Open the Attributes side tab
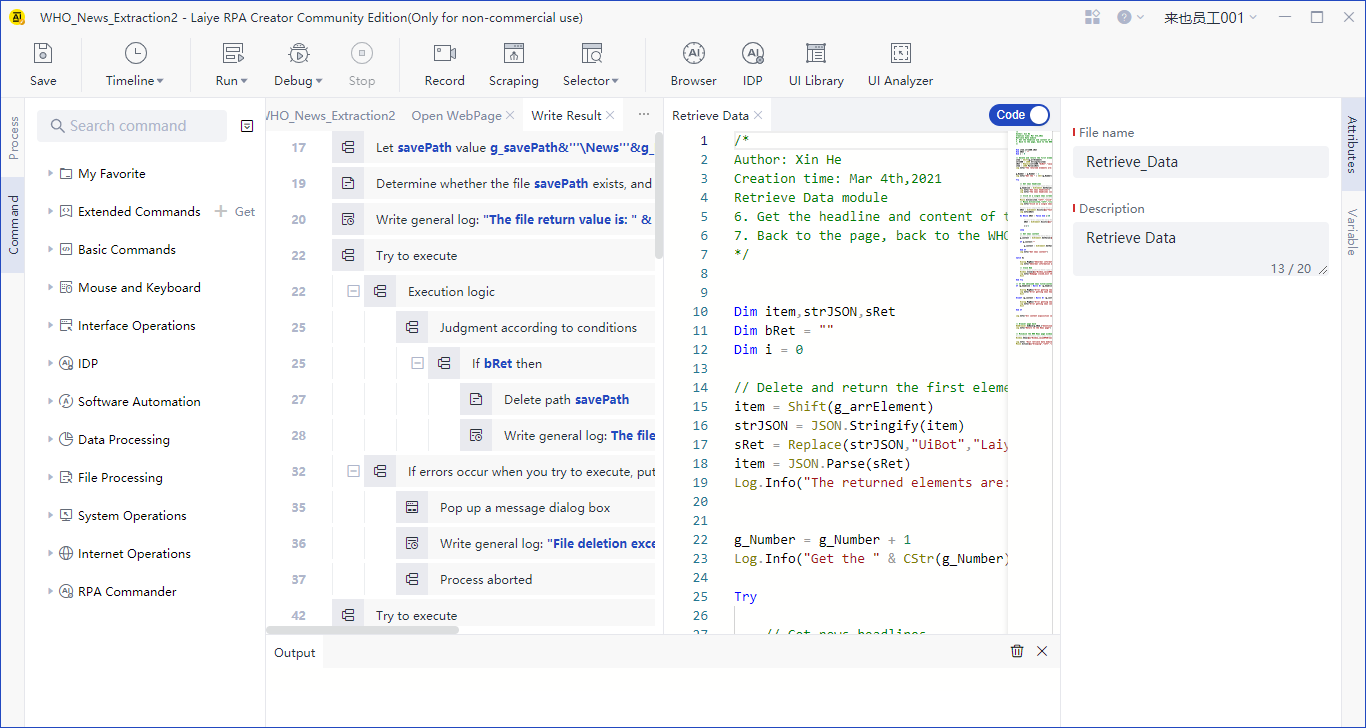Screen dimensions: 1366x728 [x=1352, y=145]
